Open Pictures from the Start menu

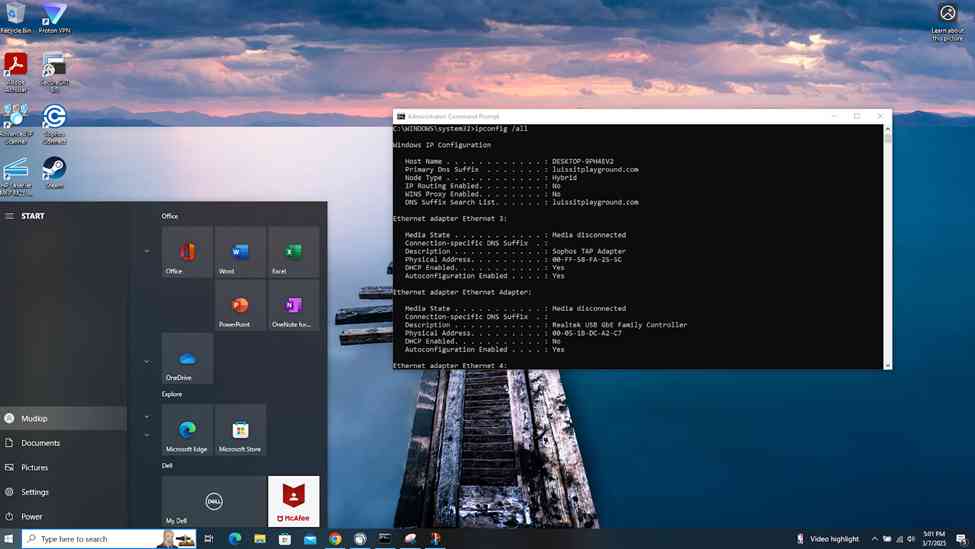point(63,467)
